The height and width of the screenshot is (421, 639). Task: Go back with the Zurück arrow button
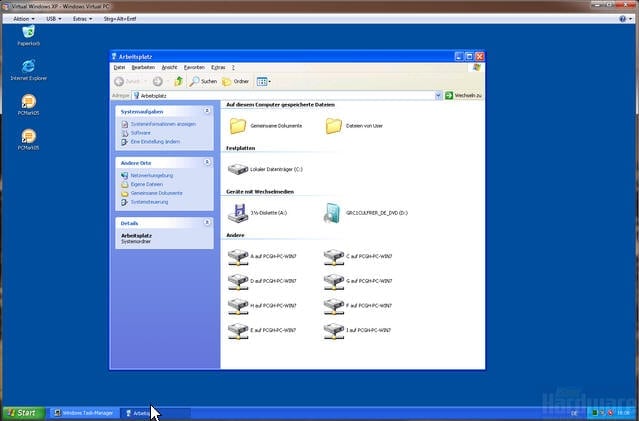(x=127, y=82)
